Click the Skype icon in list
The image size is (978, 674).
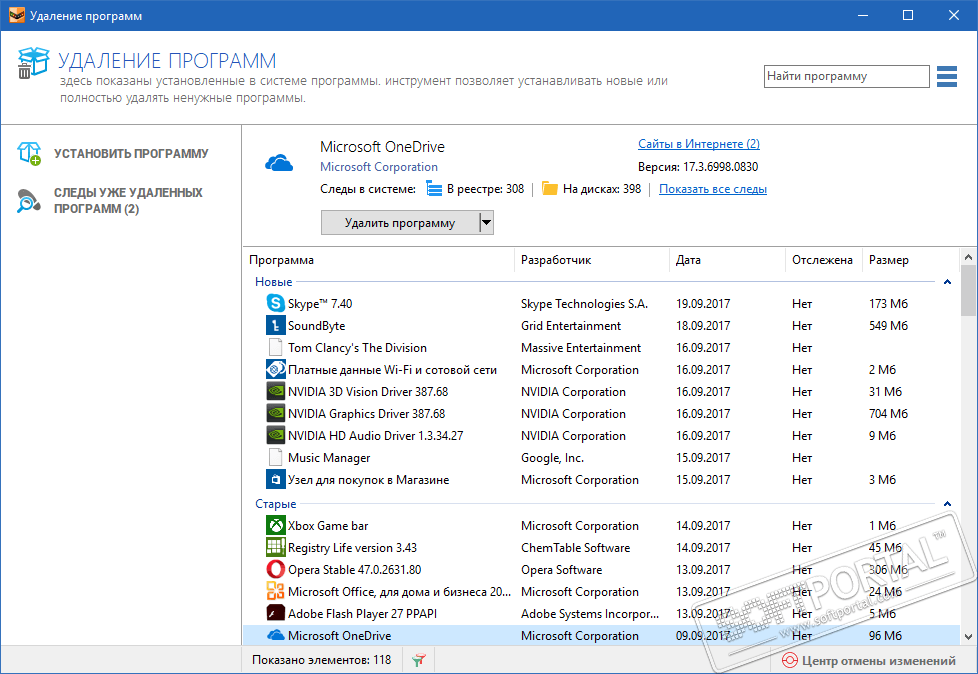[x=276, y=304]
